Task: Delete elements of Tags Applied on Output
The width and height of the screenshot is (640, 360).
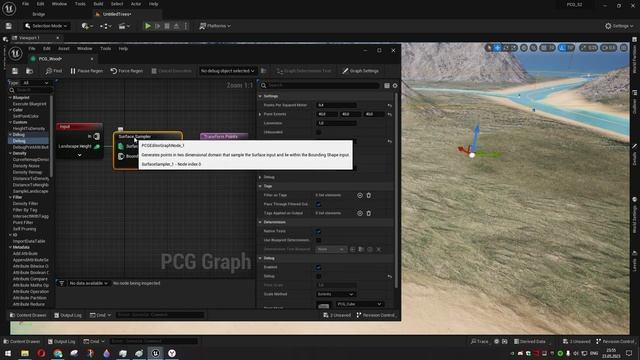Action: click(369, 213)
